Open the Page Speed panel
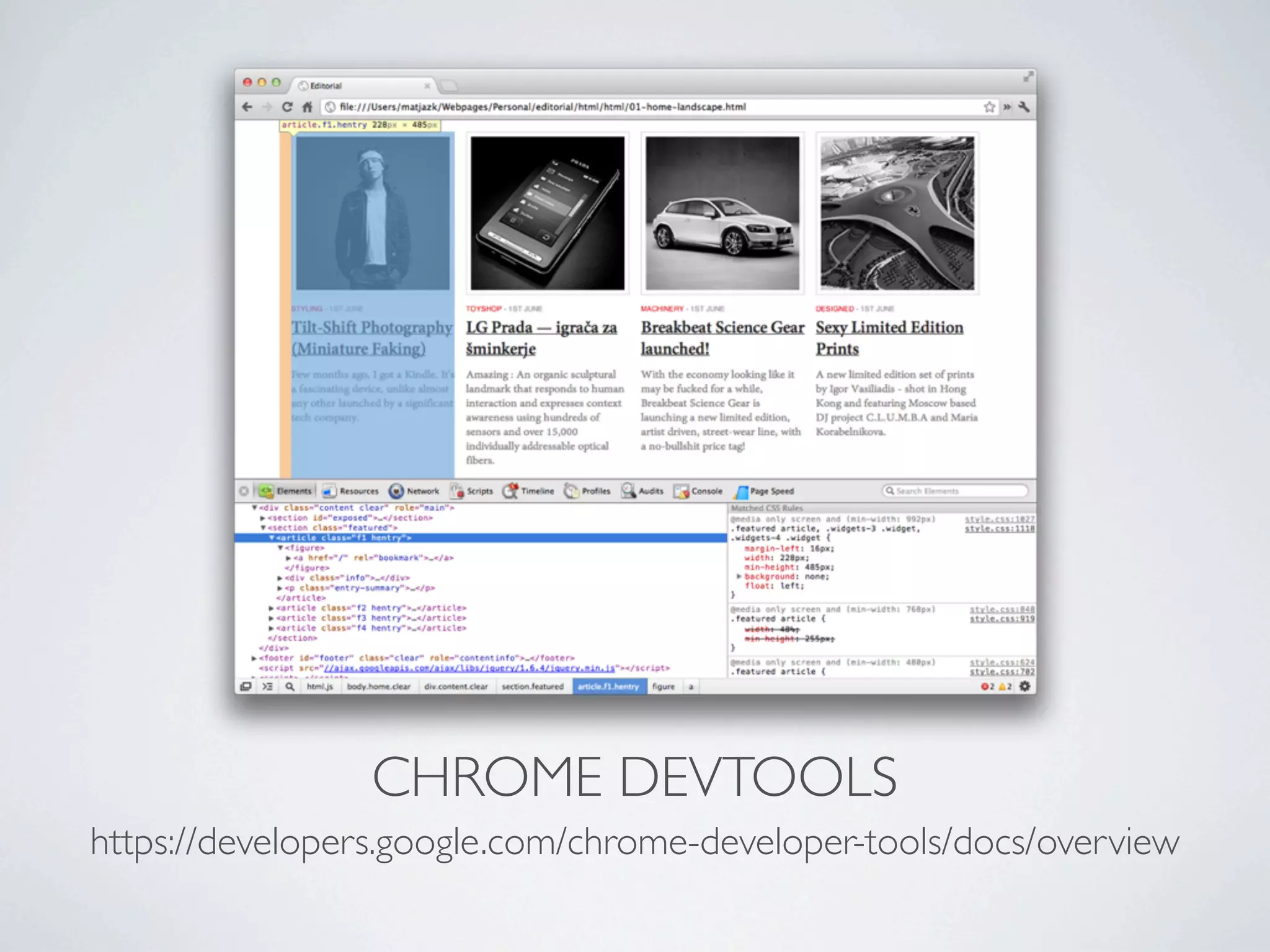Image resolution: width=1270 pixels, height=952 pixels. click(x=763, y=491)
